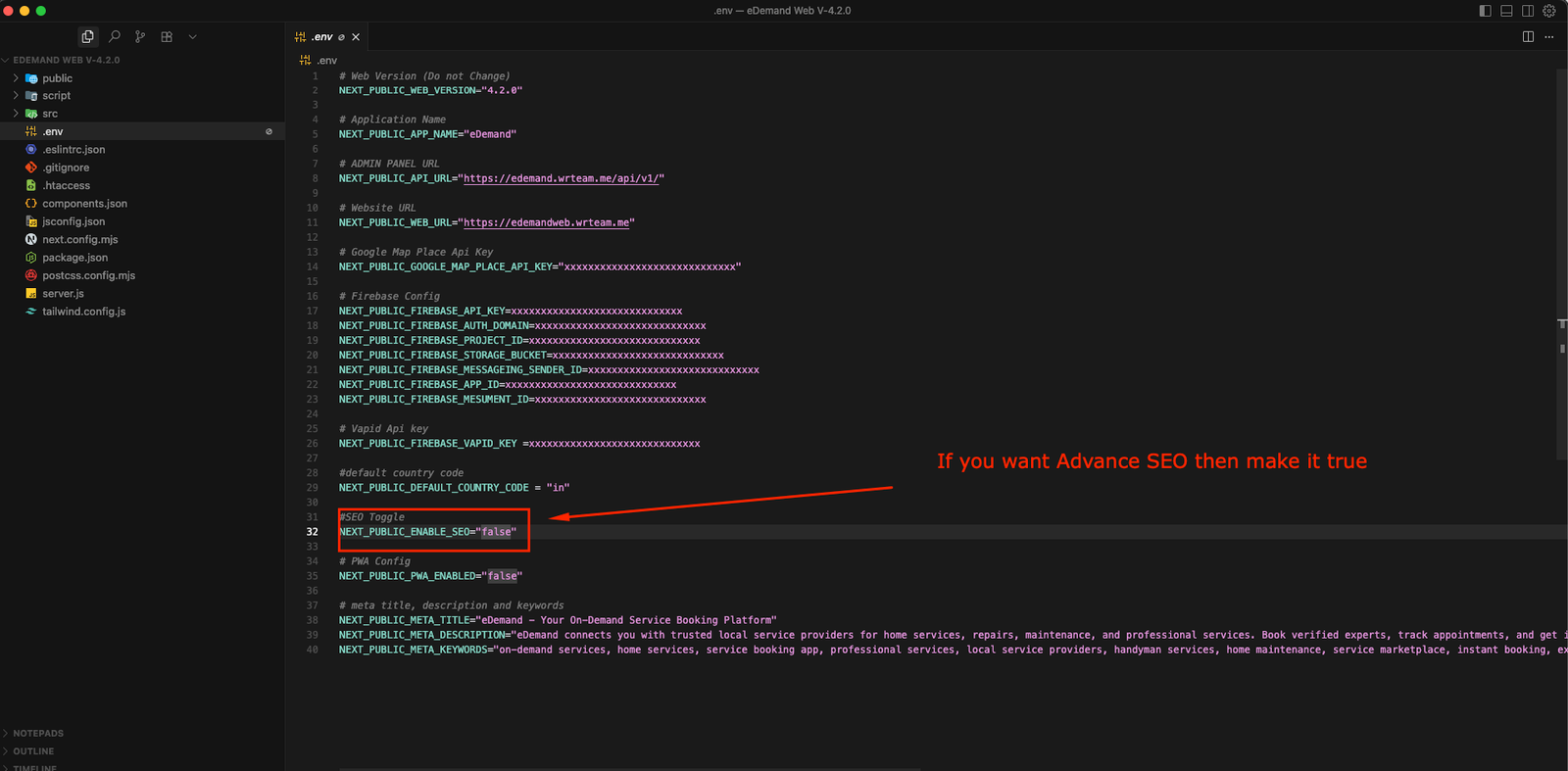Open the settings gear in title bar
Image resolution: width=1568 pixels, height=771 pixels.
tap(1549, 11)
